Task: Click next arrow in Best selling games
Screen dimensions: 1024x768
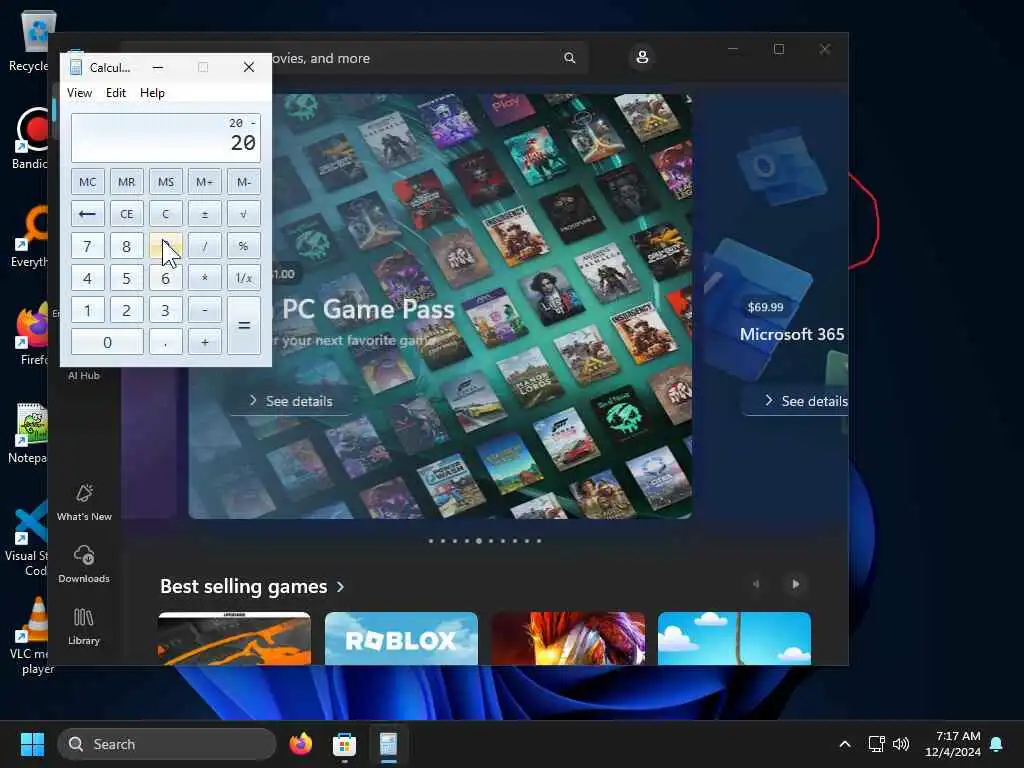Action: coord(795,584)
